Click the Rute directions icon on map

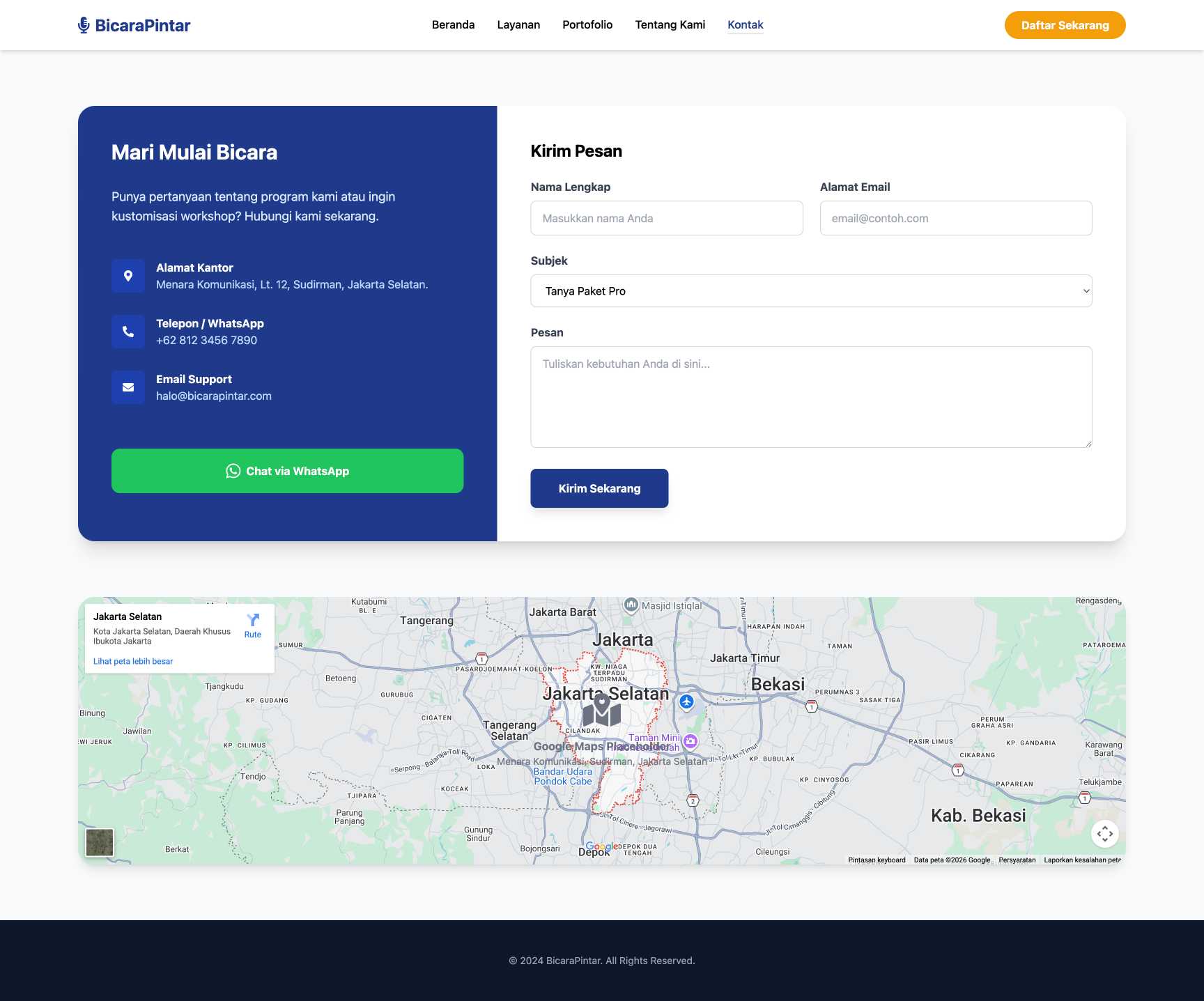click(253, 621)
